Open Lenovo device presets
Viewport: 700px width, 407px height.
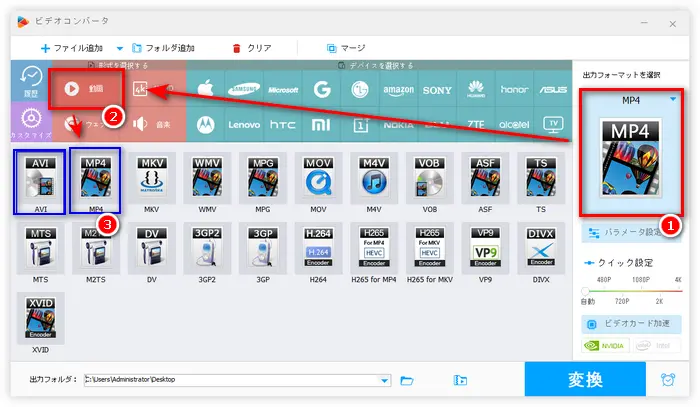click(x=244, y=124)
